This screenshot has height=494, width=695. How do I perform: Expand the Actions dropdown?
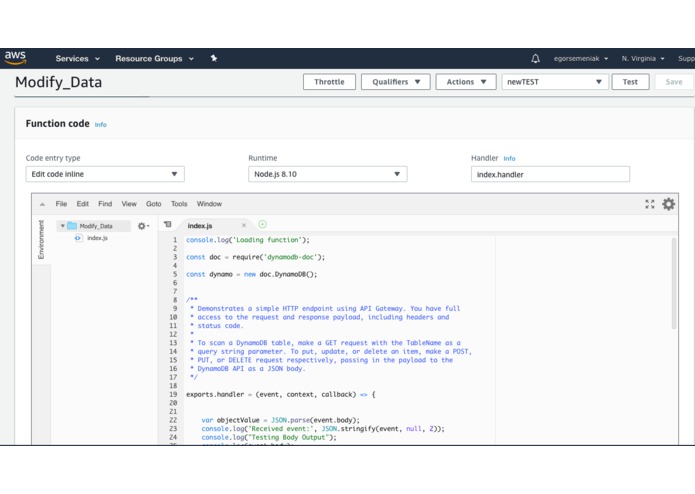tap(466, 82)
